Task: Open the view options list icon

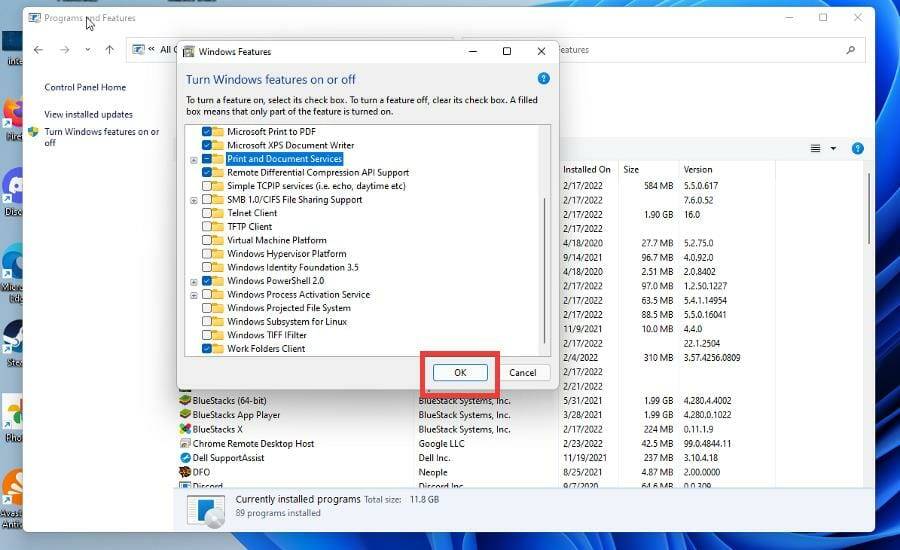Action: click(x=815, y=149)
